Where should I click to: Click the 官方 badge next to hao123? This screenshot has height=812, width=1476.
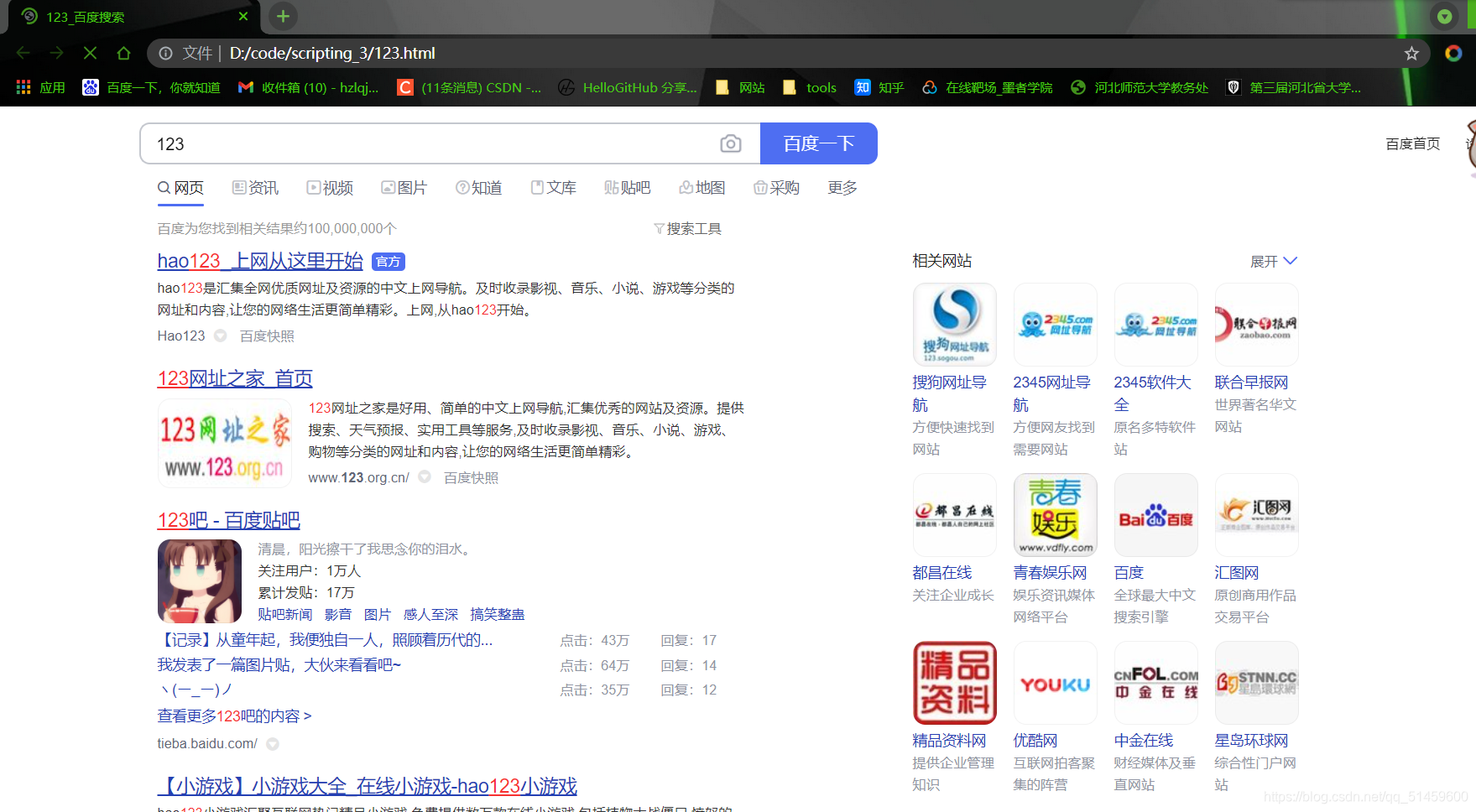[389, 262]
